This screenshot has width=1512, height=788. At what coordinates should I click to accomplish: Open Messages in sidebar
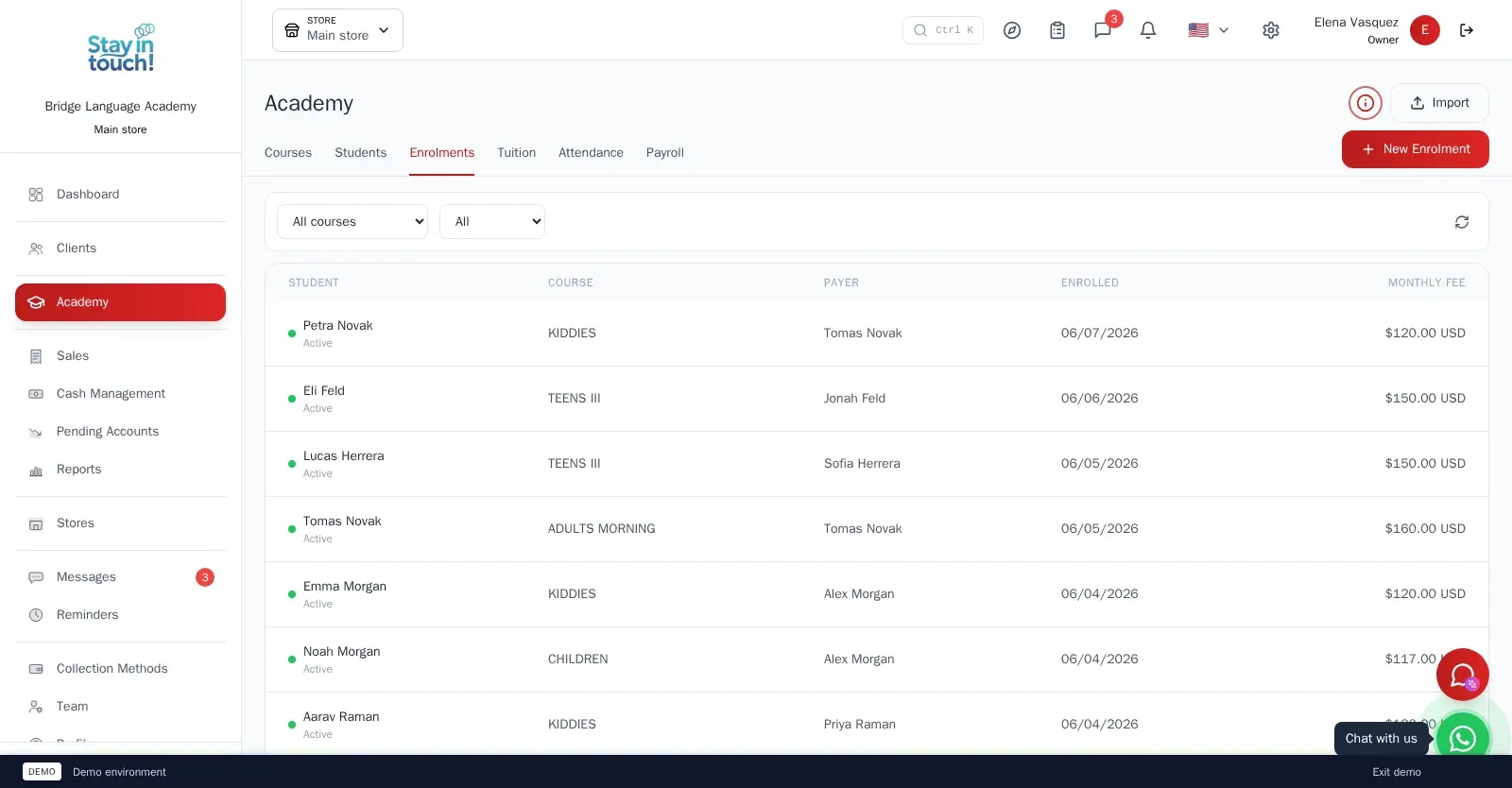coord(121,577)
